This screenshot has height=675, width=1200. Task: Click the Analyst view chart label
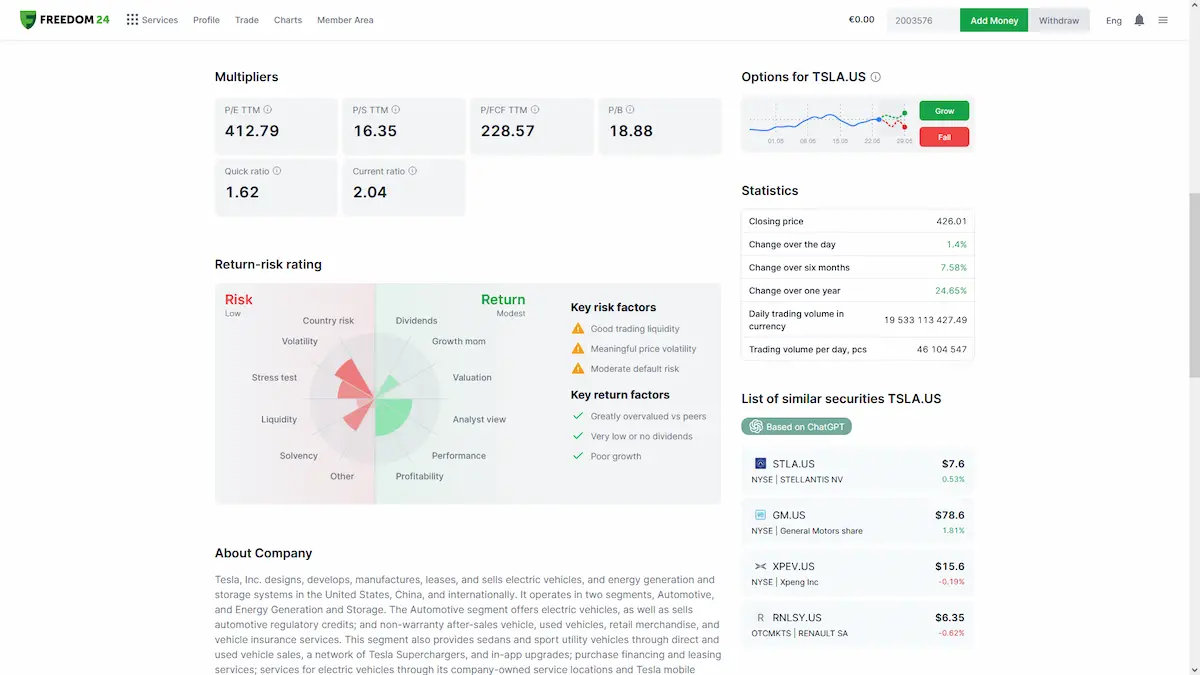click(x=479, y=420)
